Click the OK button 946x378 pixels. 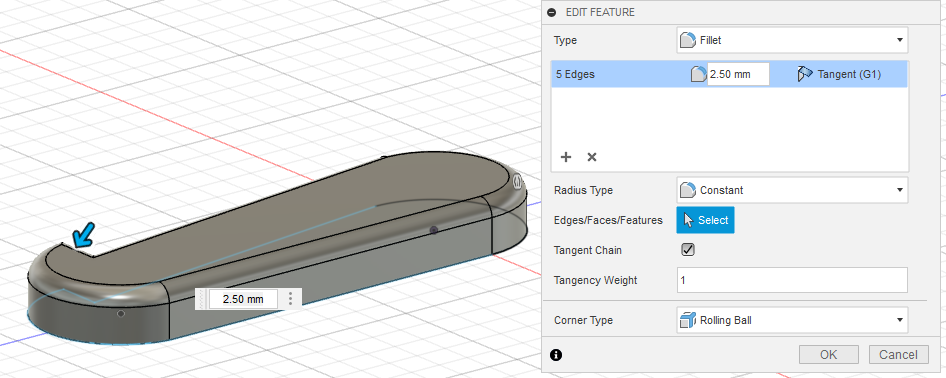[x=828, y=354]
